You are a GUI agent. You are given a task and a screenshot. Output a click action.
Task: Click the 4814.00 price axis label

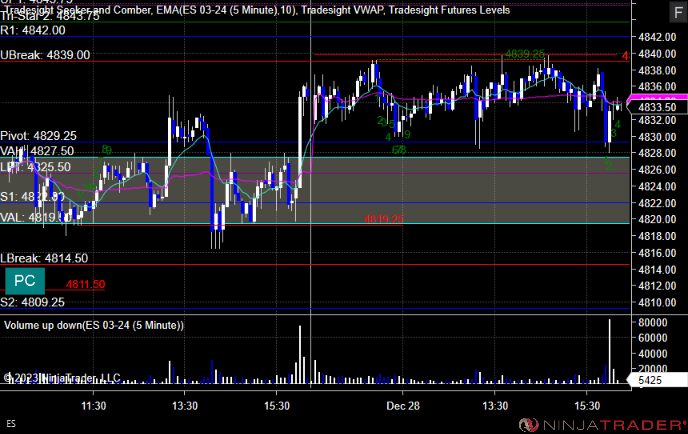pos(657,269)
